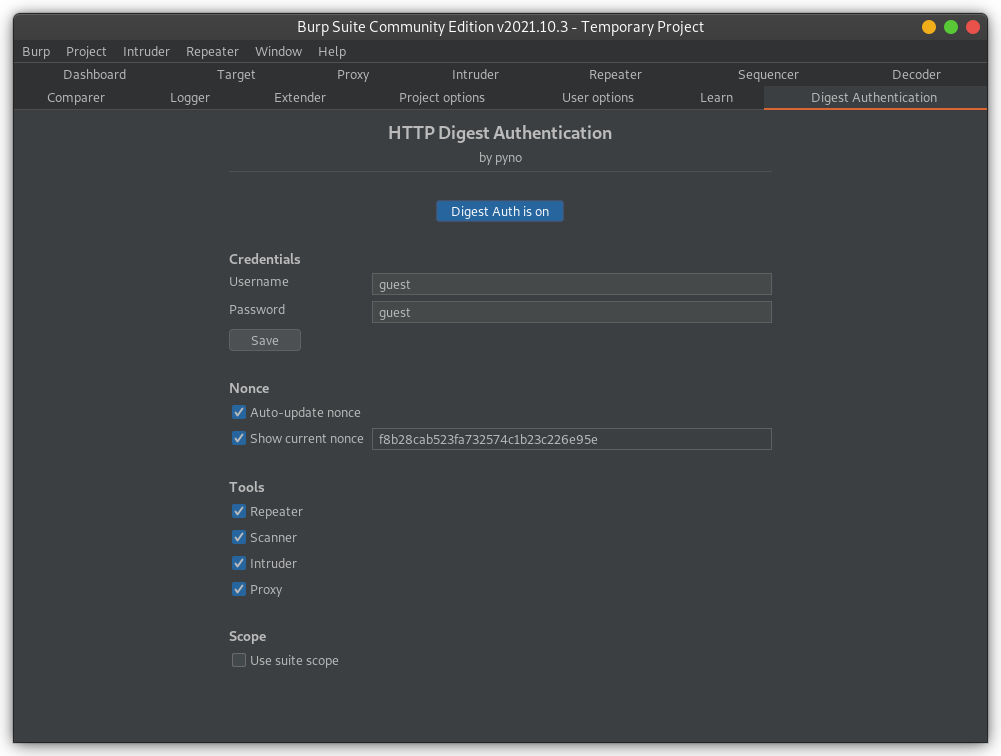Click the Burp Suite window title text
The width and height of the screenshot is (1001, 756).
pos(500,27)
